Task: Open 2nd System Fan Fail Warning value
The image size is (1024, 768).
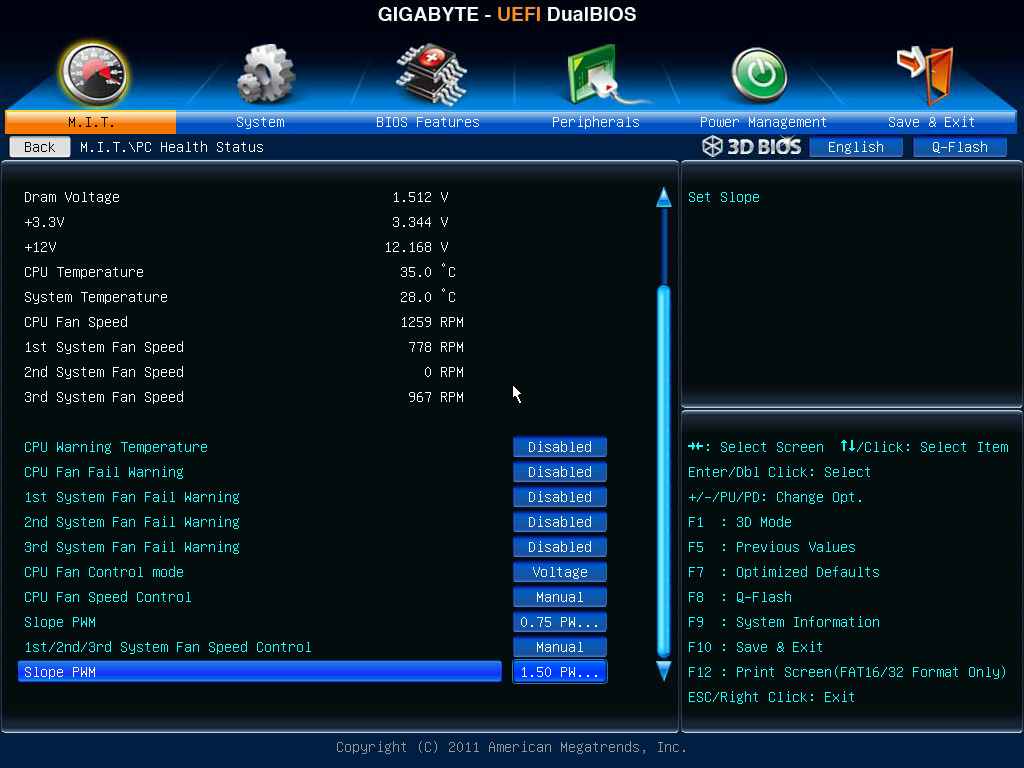Action: tap(560, 522)
